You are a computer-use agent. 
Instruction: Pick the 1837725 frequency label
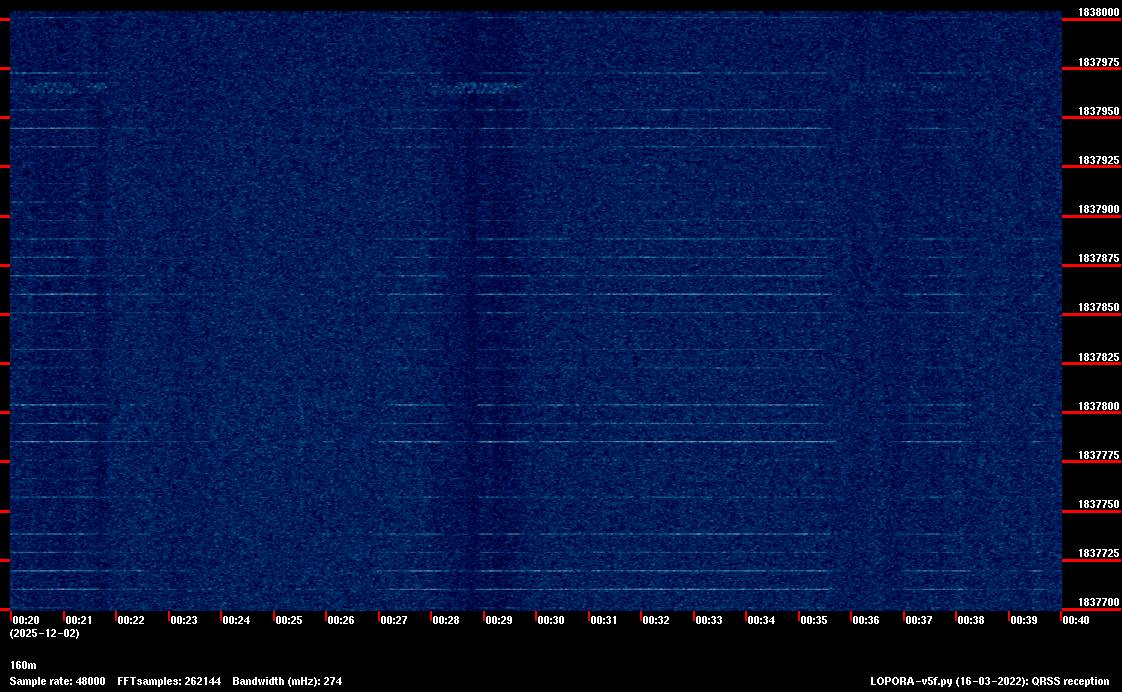click(x=1098, y=553)
